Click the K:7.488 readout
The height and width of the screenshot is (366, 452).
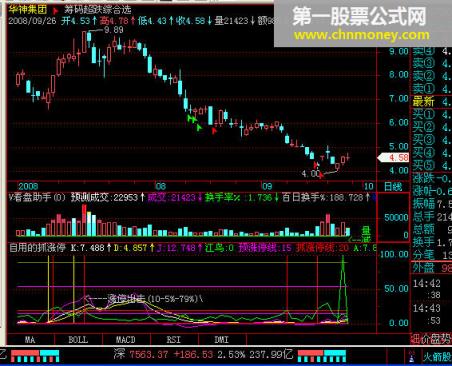[x=91, y=248]
